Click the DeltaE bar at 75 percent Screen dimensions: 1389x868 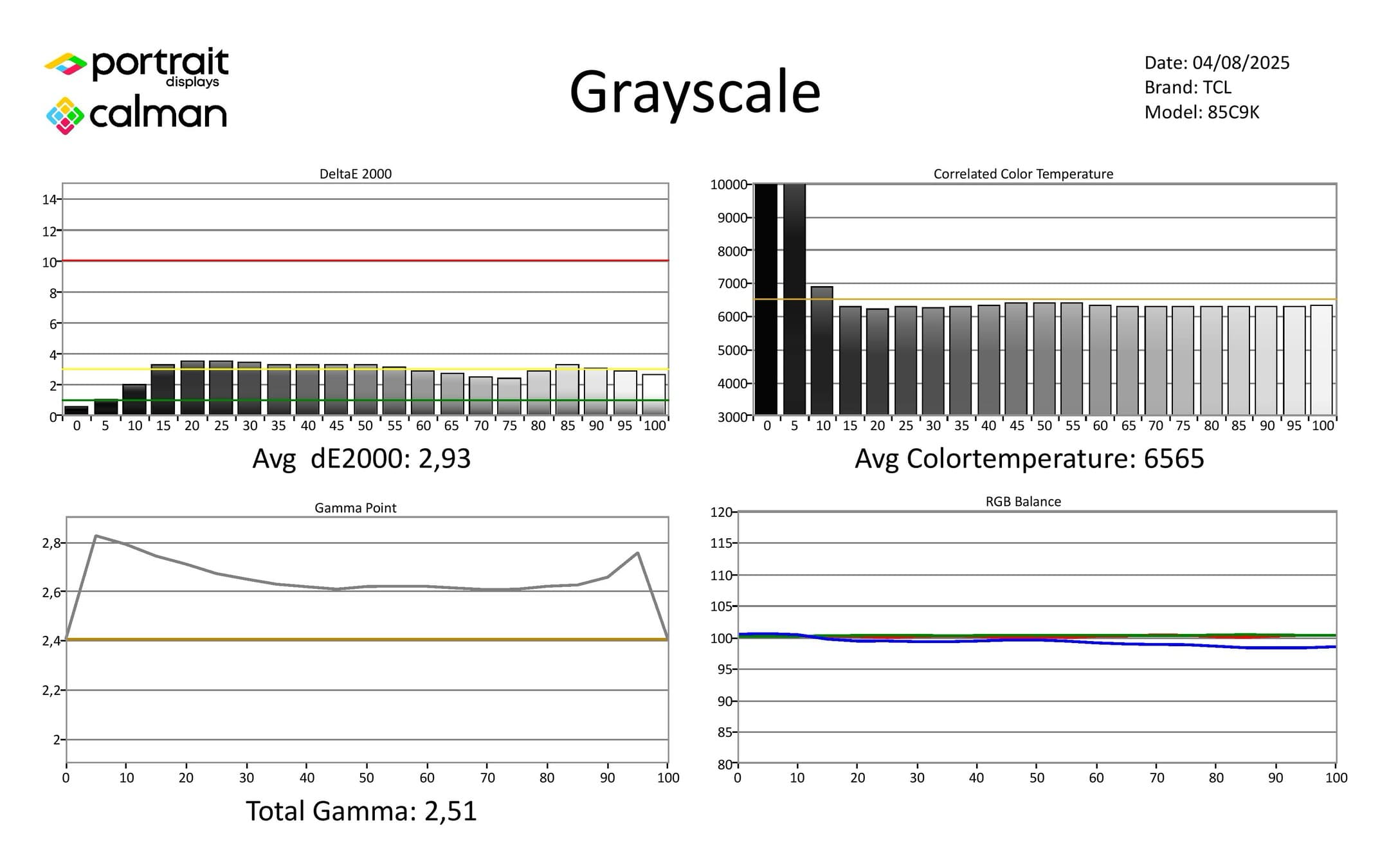(x=509, y=396)
